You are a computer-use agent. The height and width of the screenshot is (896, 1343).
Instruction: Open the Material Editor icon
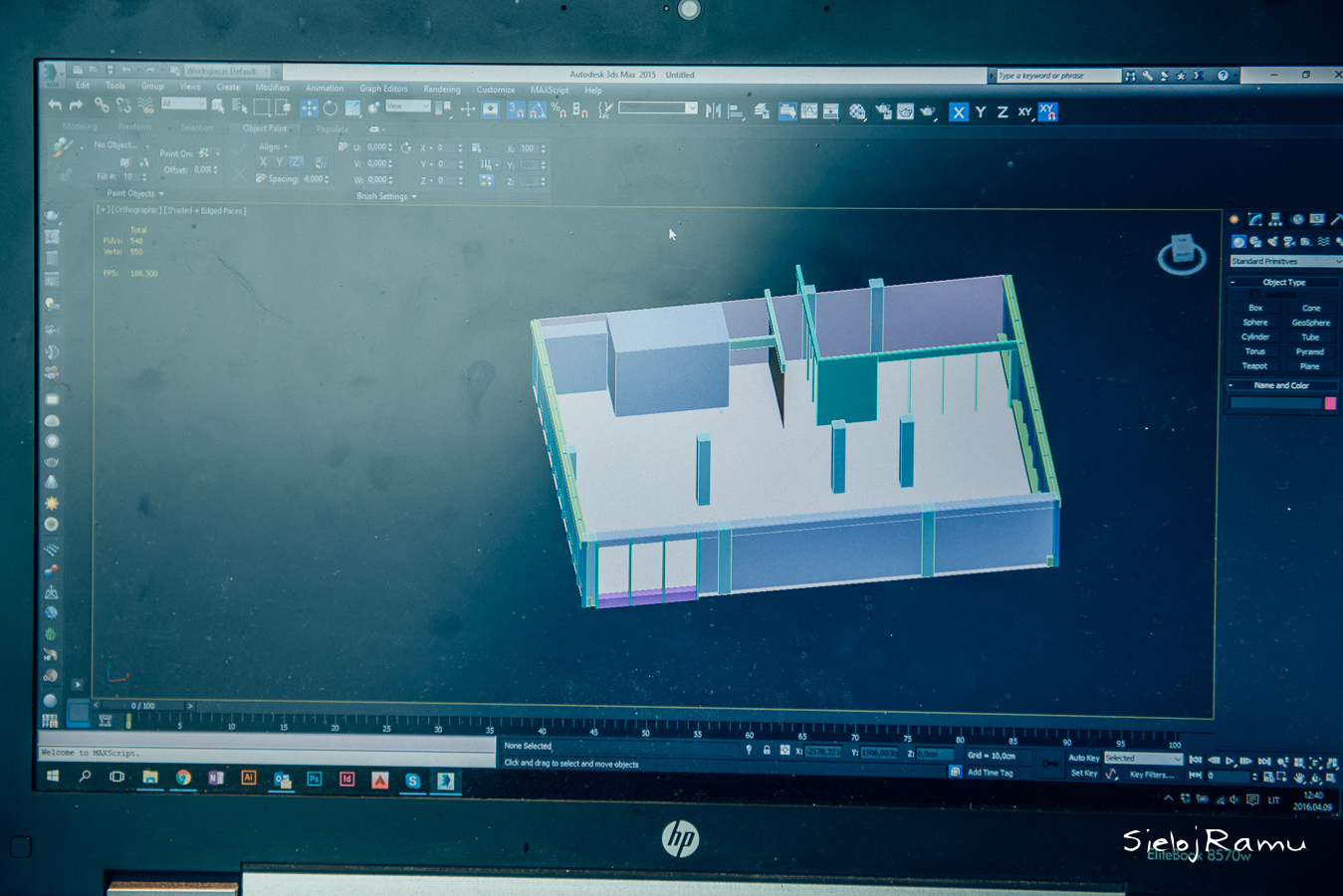[857, 112]
